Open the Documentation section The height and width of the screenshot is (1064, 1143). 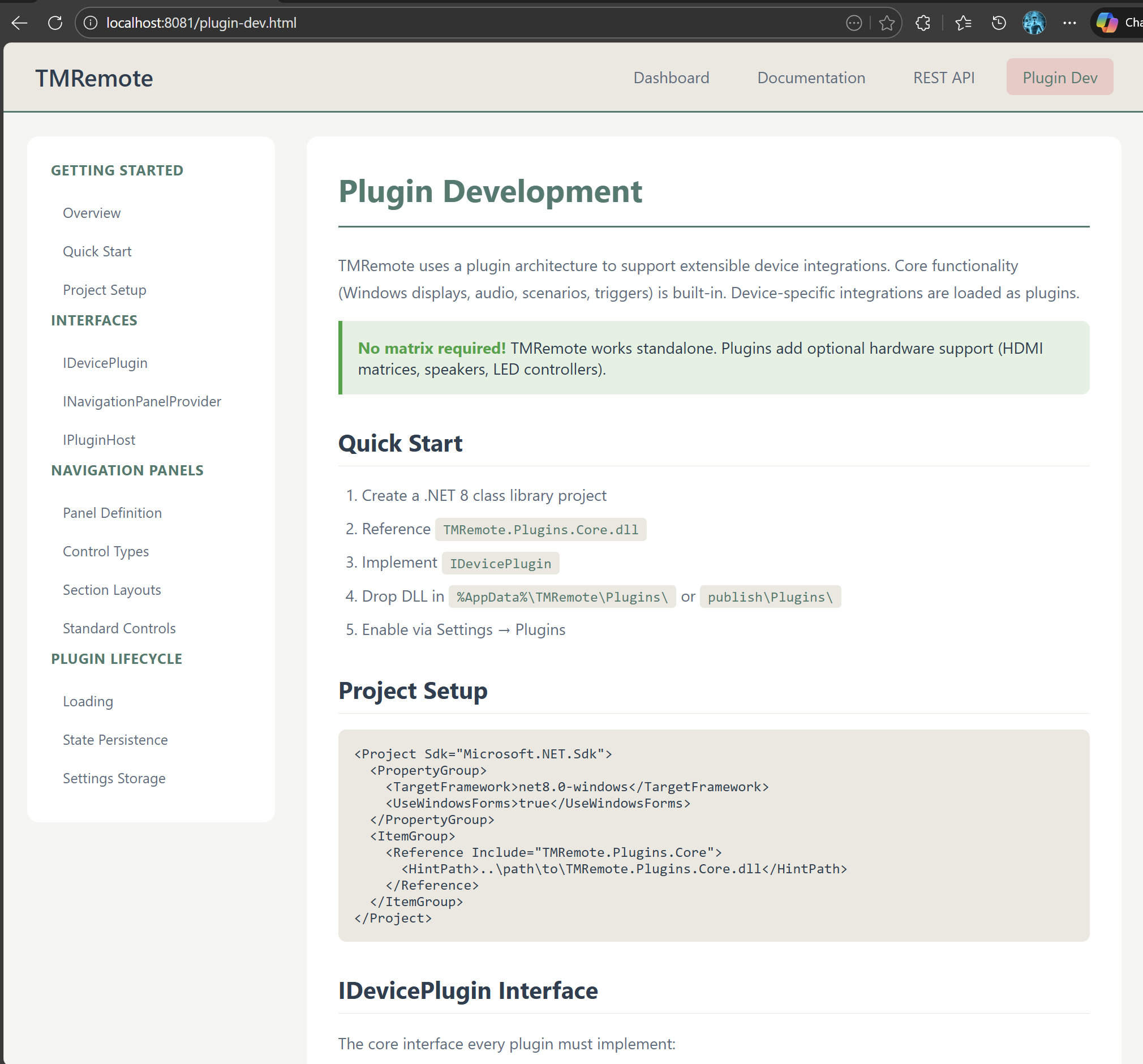point(811,77)
